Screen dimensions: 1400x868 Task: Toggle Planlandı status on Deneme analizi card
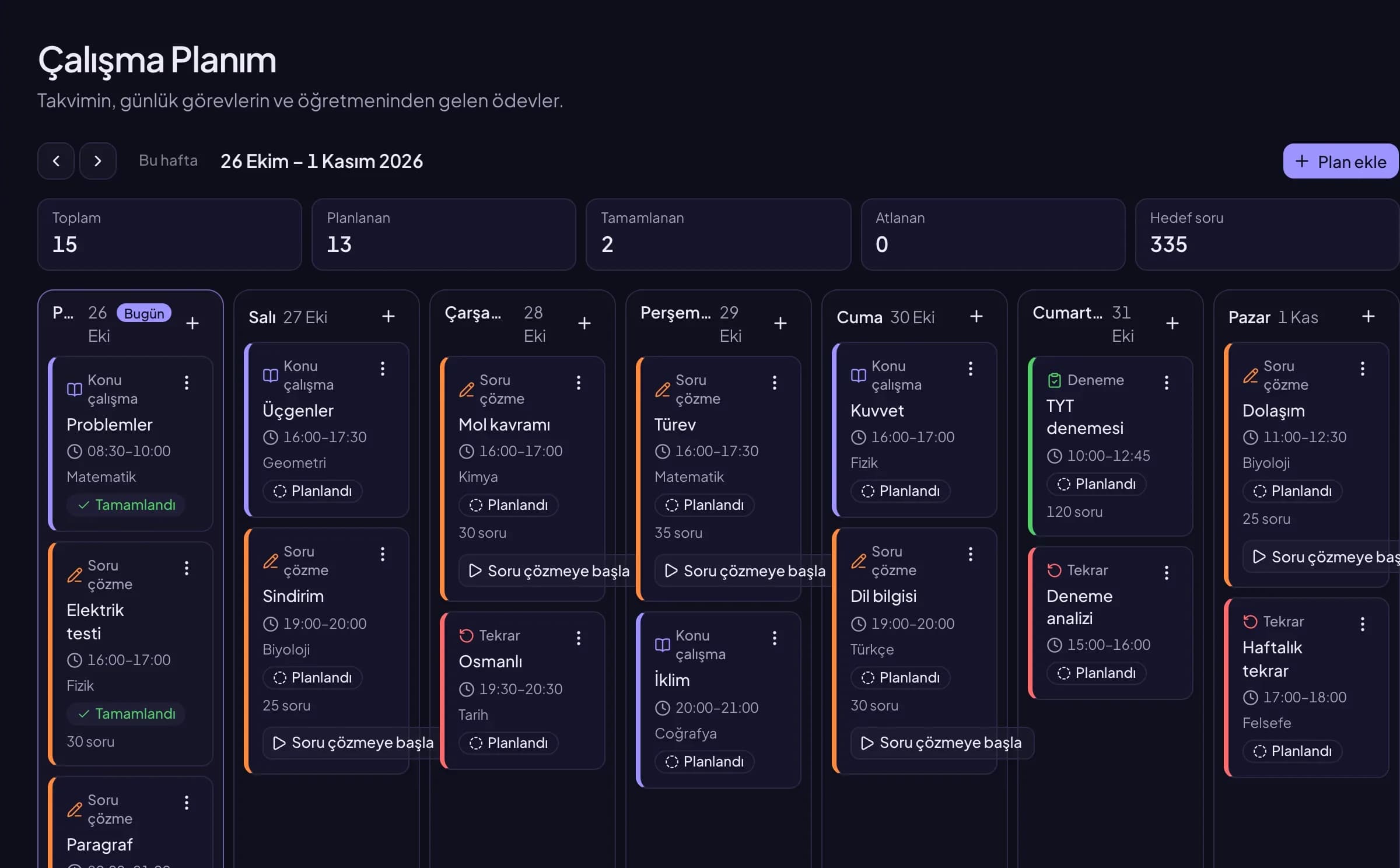pos(1097,673)
